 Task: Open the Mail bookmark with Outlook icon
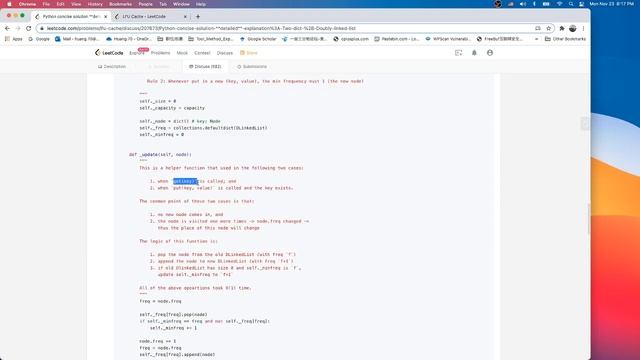click(77, 39)
